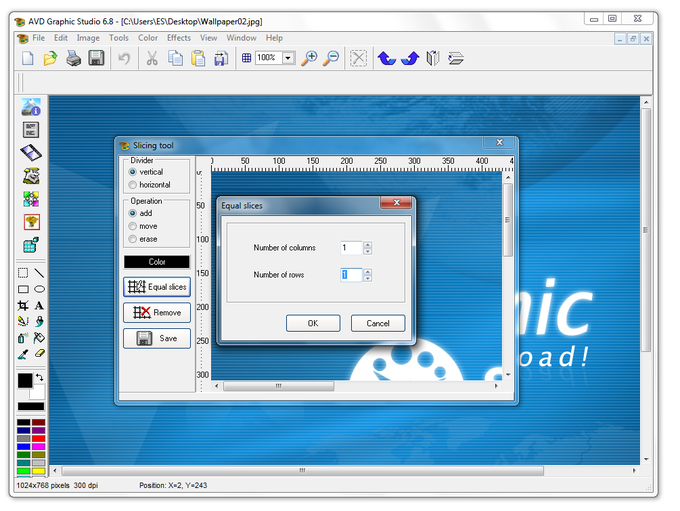Image resolution: width=680 pixels, height=511 pixels.
Task: Click the Zoom in magnifier icon
Action: click(x=309, y=58)
